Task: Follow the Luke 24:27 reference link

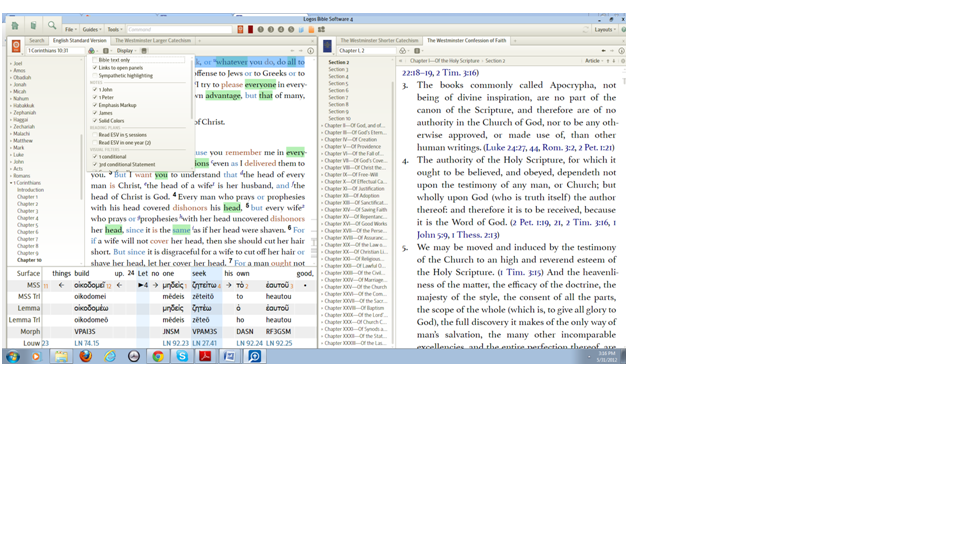Action: (512, 148)
